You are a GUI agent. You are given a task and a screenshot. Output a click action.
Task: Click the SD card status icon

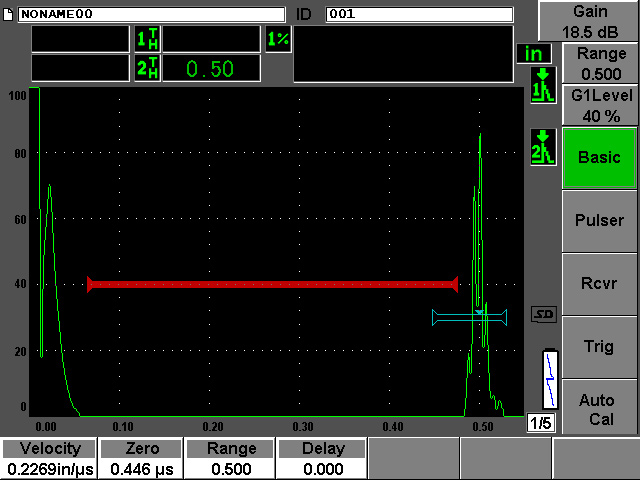tap(543, 314)
